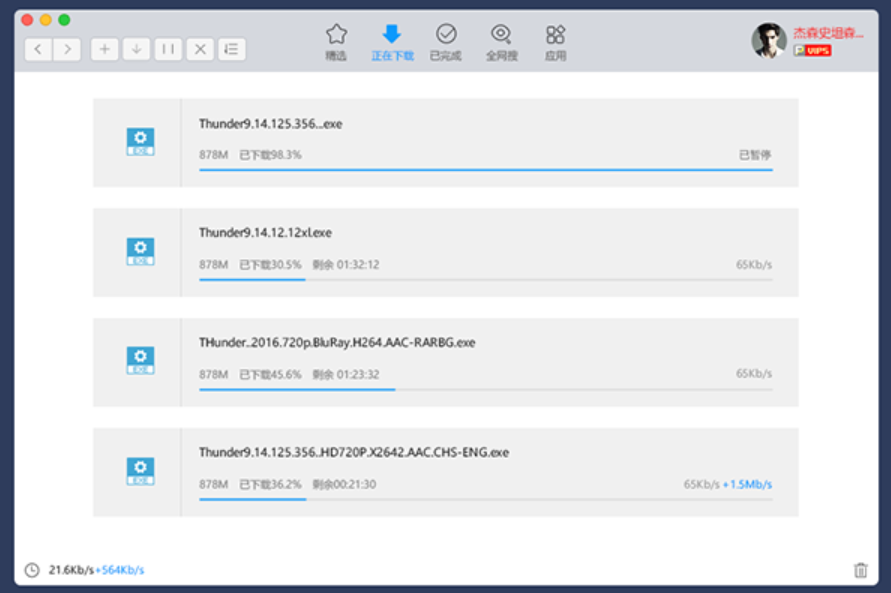This screenshot has height=593, width=891.
Task: Click the 已下载30.5% progress text
Action: (x=270, y=265)
